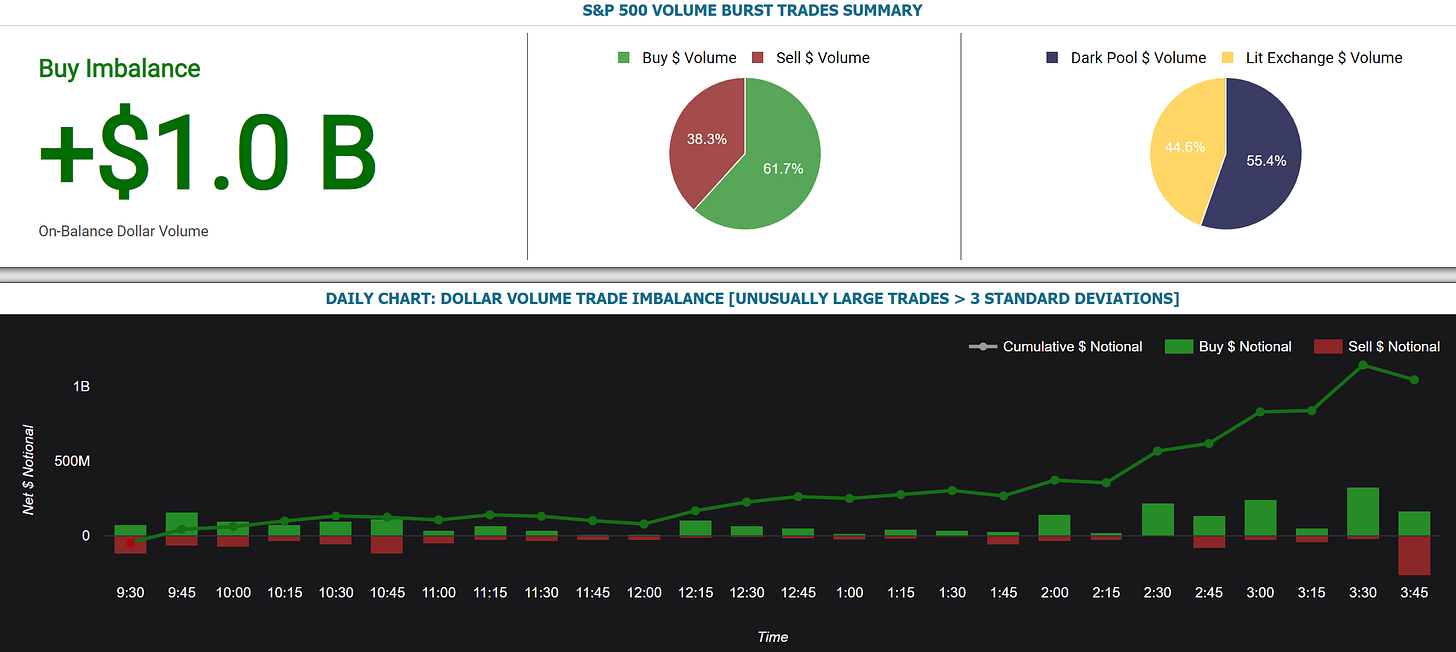Click the last cumulative line point at 3:45
The width and height of the screenshot is (1456, 652).
click(1414, 380)
